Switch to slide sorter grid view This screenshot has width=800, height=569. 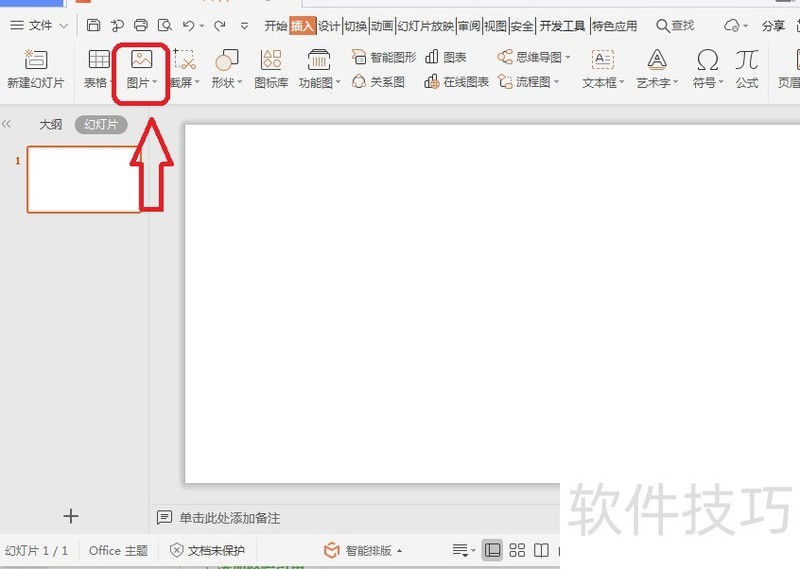pyautogui.click(x=517, y=550)
